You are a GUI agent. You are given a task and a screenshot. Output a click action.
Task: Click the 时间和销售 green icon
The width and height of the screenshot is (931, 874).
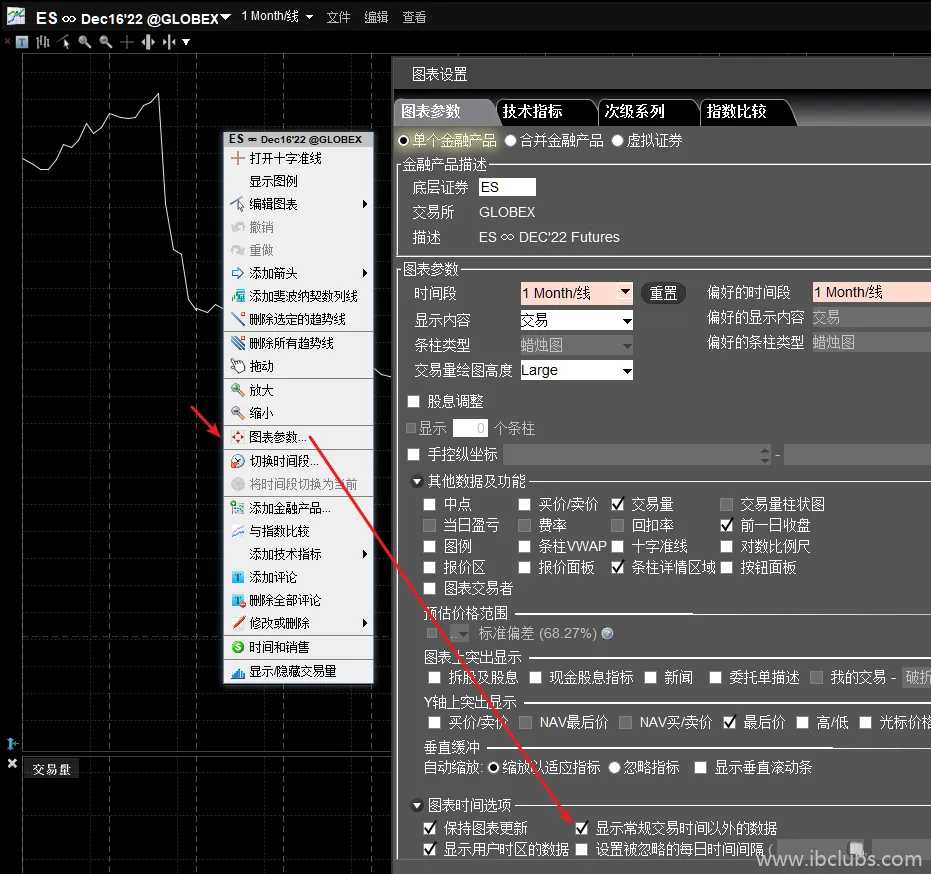[238, 647]
